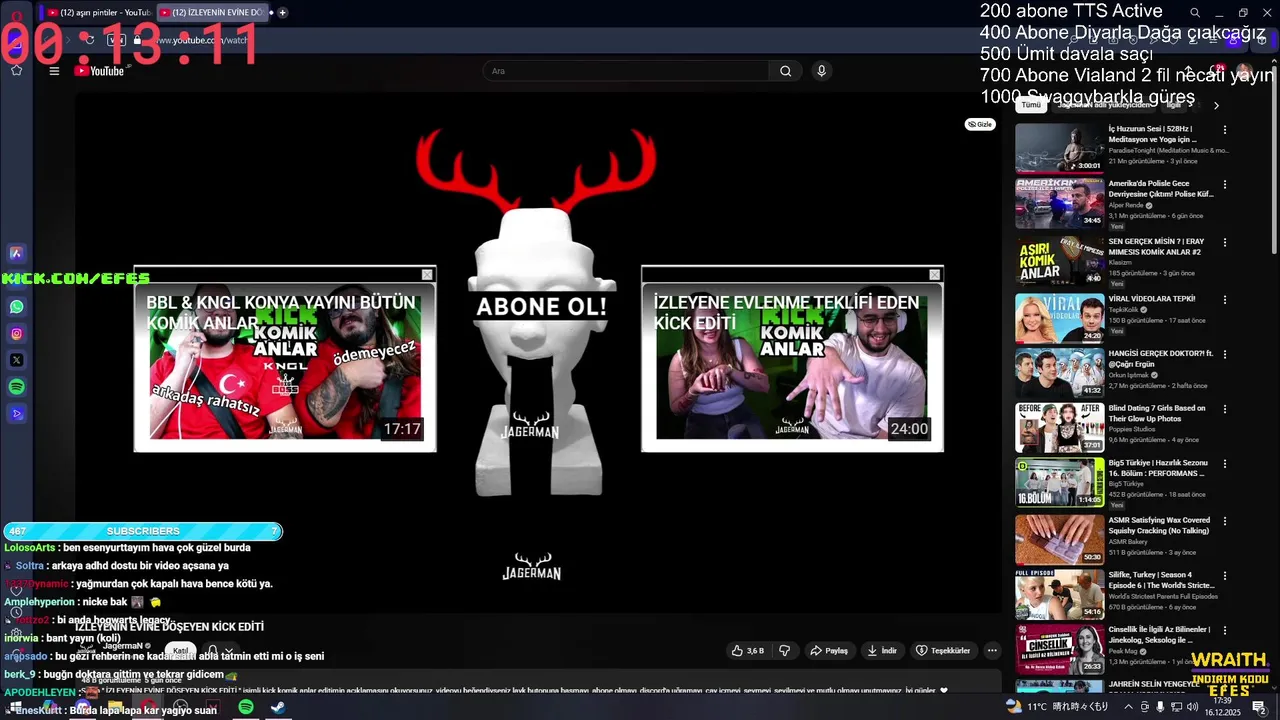
Task: Reload the page with the refresh icon
Action: coord(90,40)
